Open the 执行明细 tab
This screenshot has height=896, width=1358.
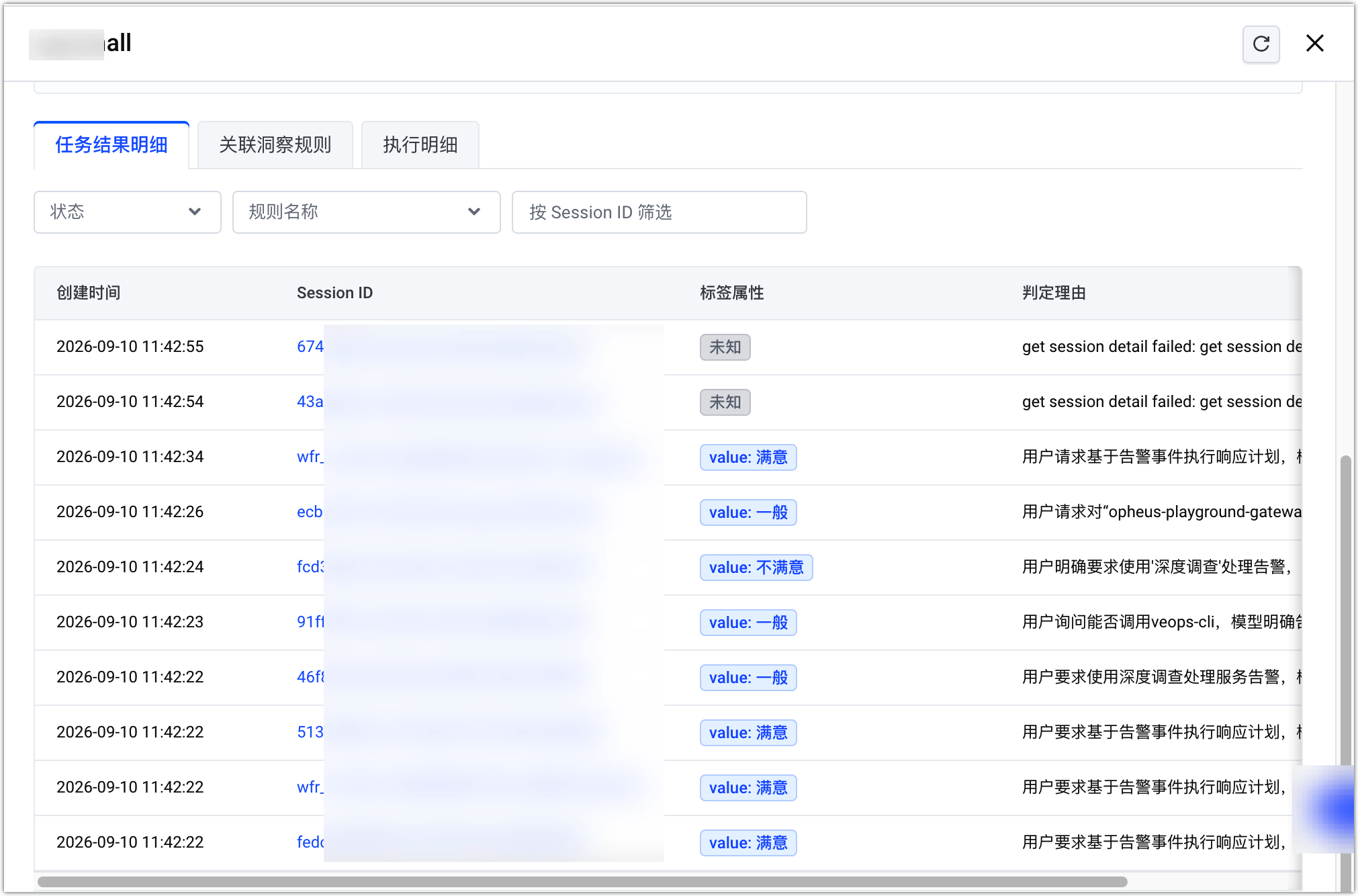coord(420,145)
